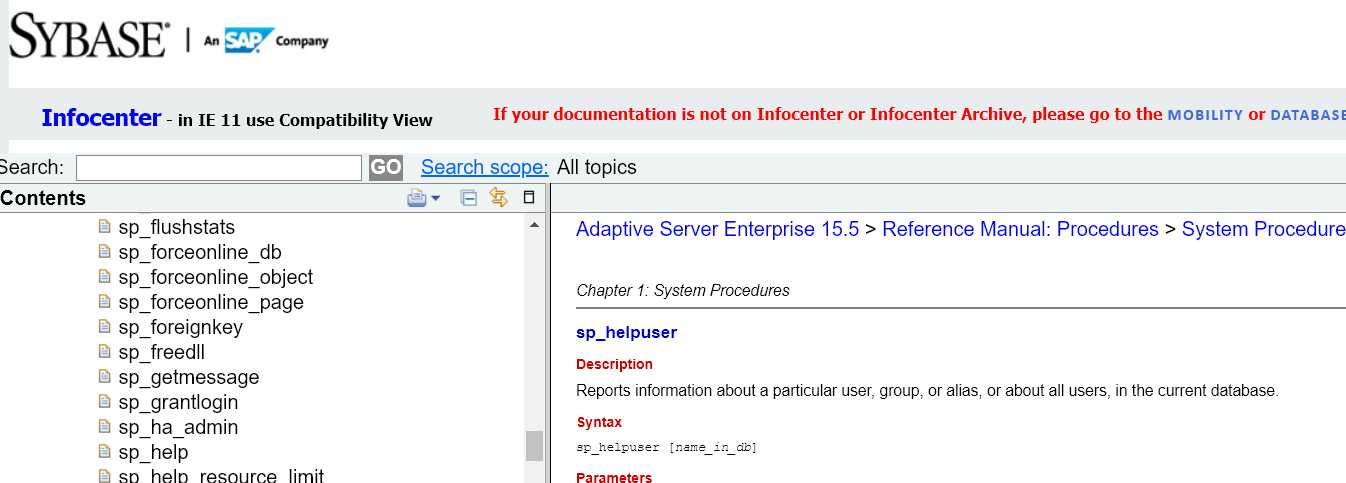Select sp_ha_admin topic
The image size is (1346, 483).
pos(178,427)
